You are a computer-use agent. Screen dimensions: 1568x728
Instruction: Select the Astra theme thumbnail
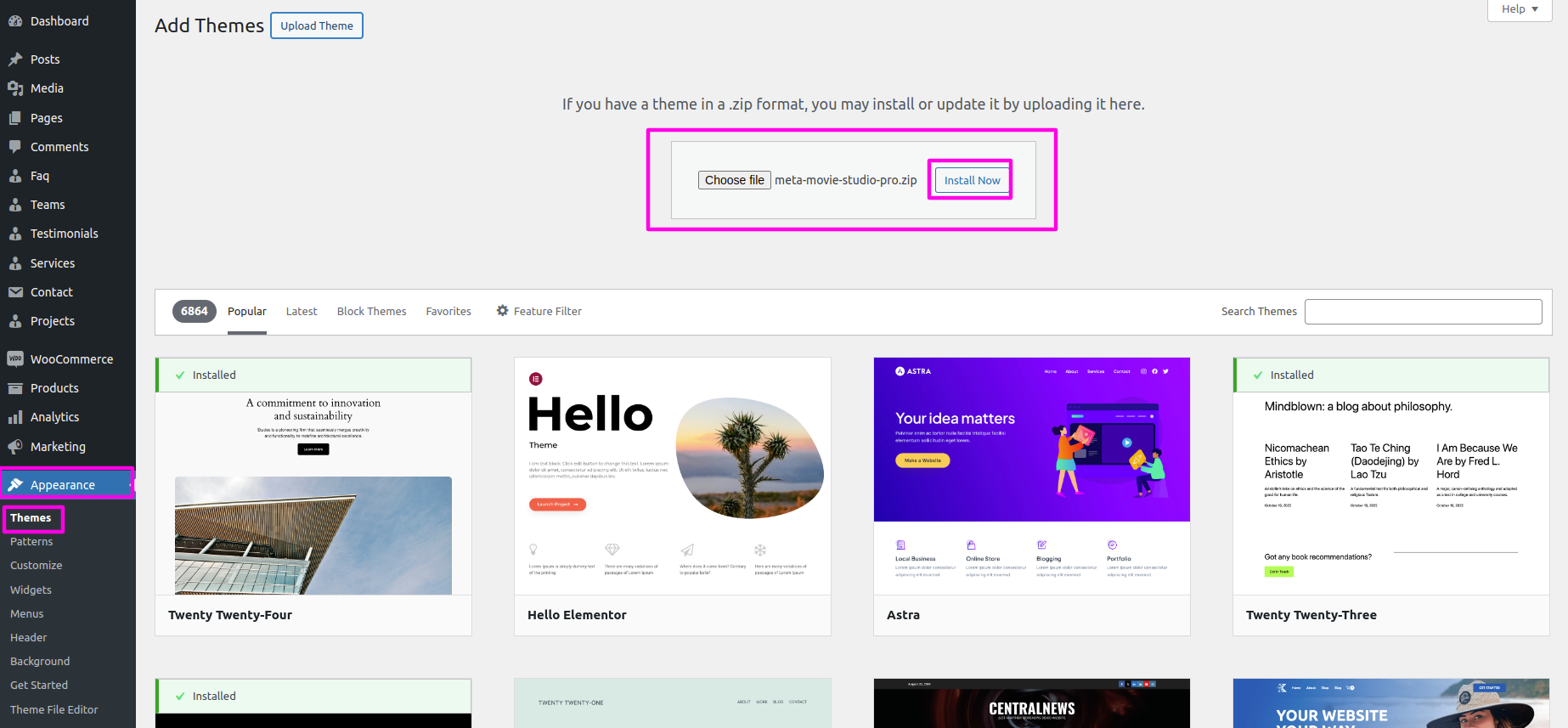pos(1032,477)
